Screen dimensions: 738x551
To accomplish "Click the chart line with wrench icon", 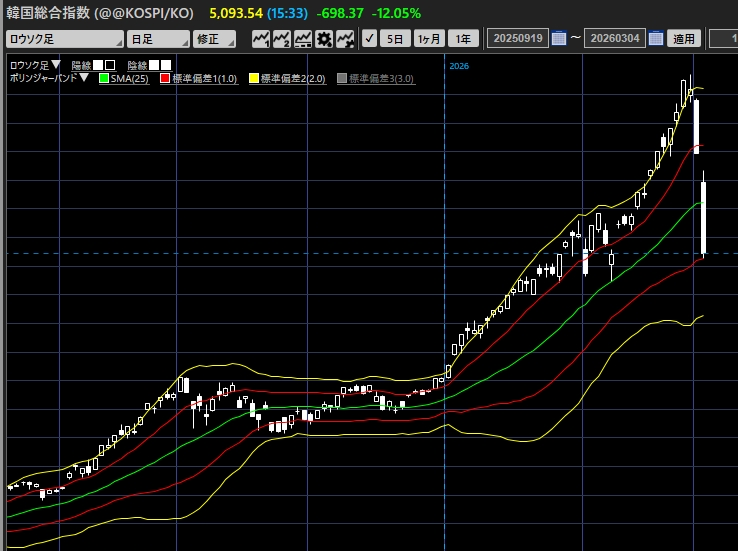I will (x=345, y=39).
